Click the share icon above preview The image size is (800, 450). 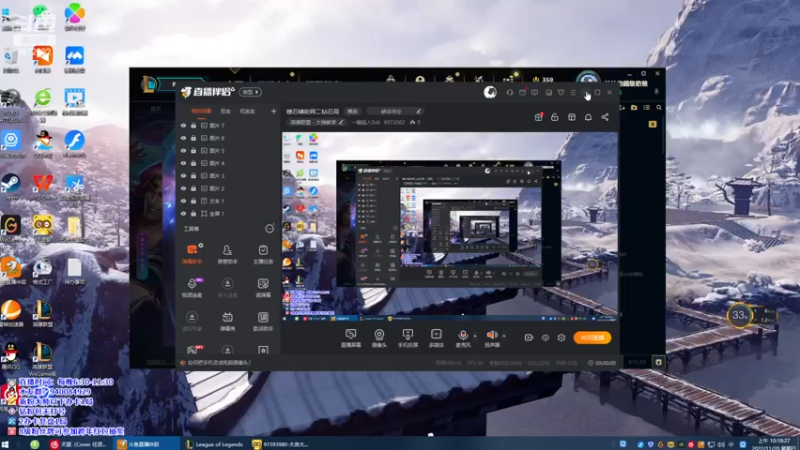pos(605,117)
